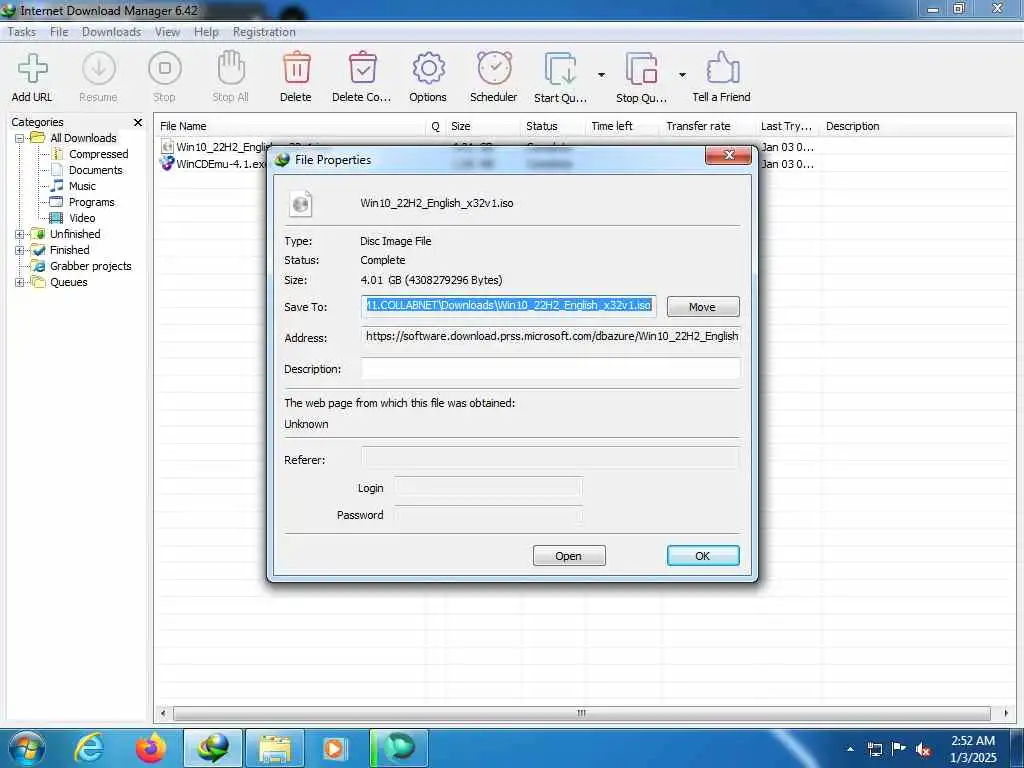
Task: Sort by the File Name column header
Action: [291, 126]
